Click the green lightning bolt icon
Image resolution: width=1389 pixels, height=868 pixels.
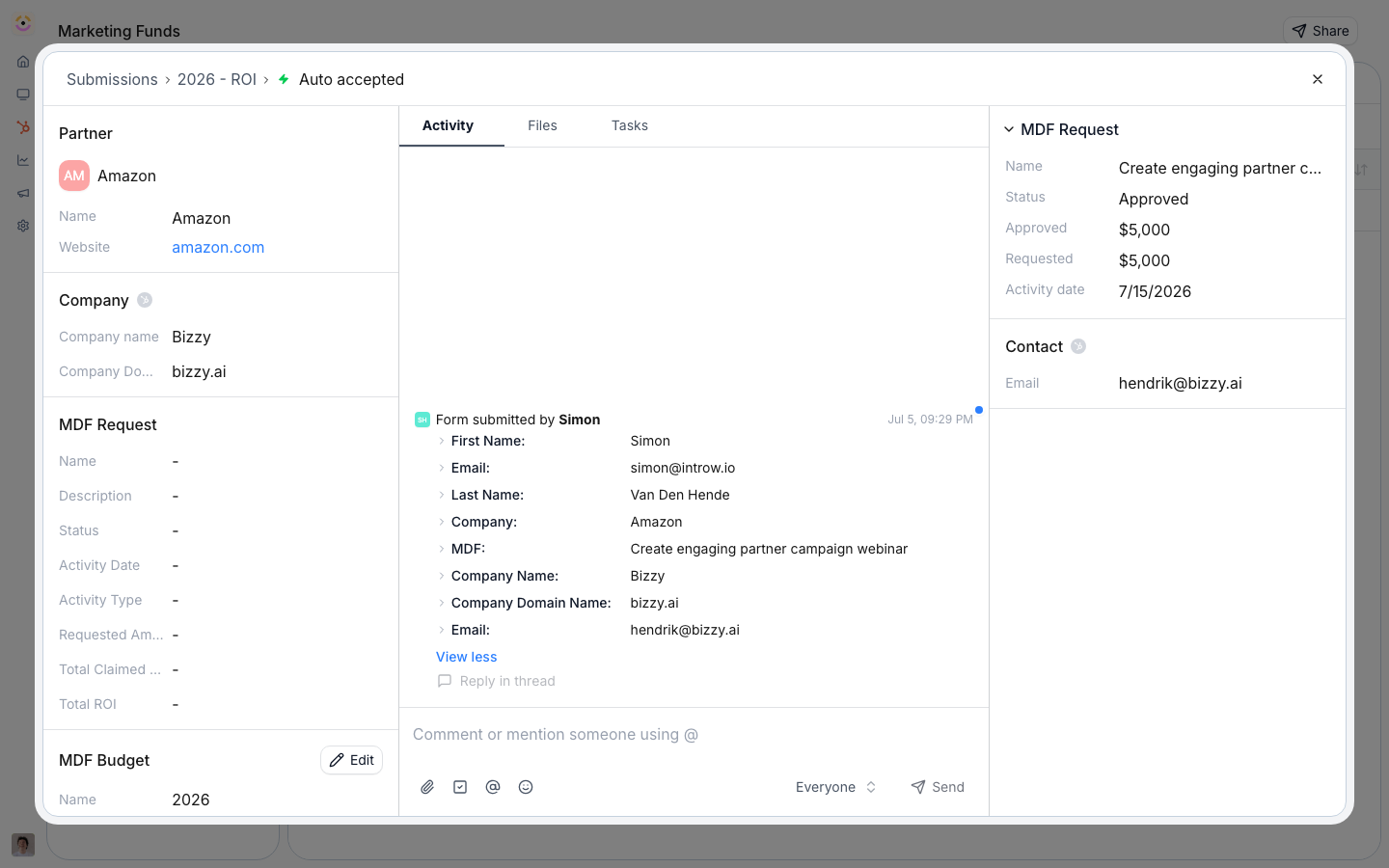(284, 79)
